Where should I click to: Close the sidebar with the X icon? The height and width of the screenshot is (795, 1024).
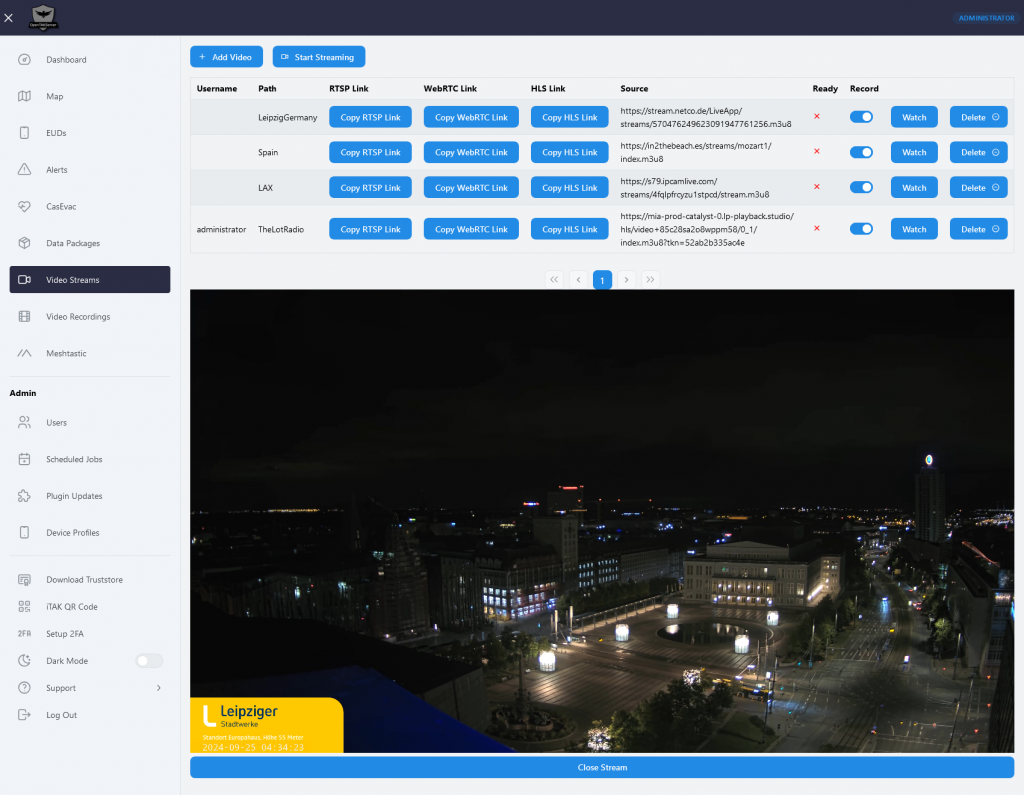coord(8,18)
